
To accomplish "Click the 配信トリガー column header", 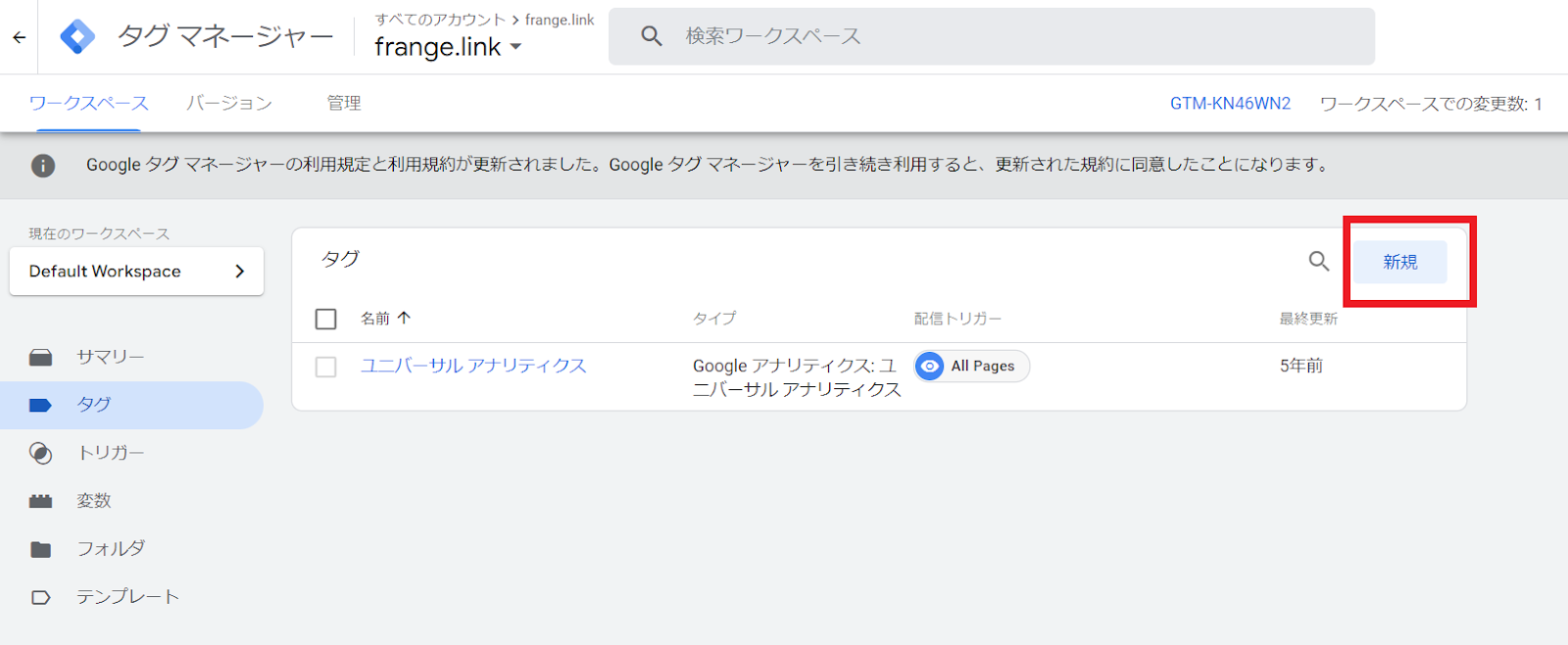I will pyautogui.click(x=957, y=319).
